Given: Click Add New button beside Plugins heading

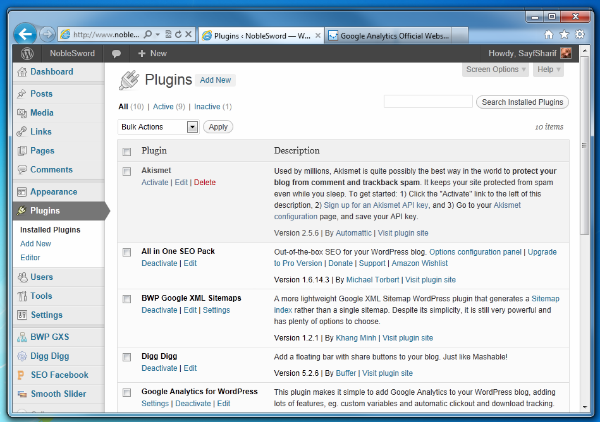Looking at the screenshot, I should click(215, 80).
